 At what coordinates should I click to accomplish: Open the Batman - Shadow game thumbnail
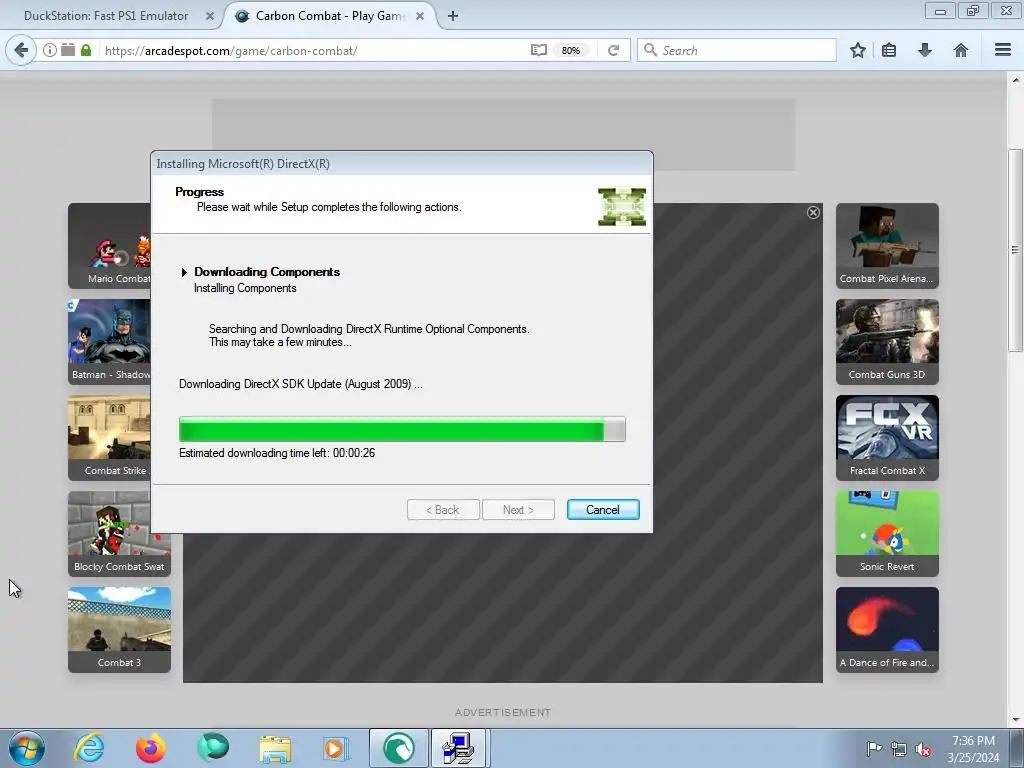point(109,342)
